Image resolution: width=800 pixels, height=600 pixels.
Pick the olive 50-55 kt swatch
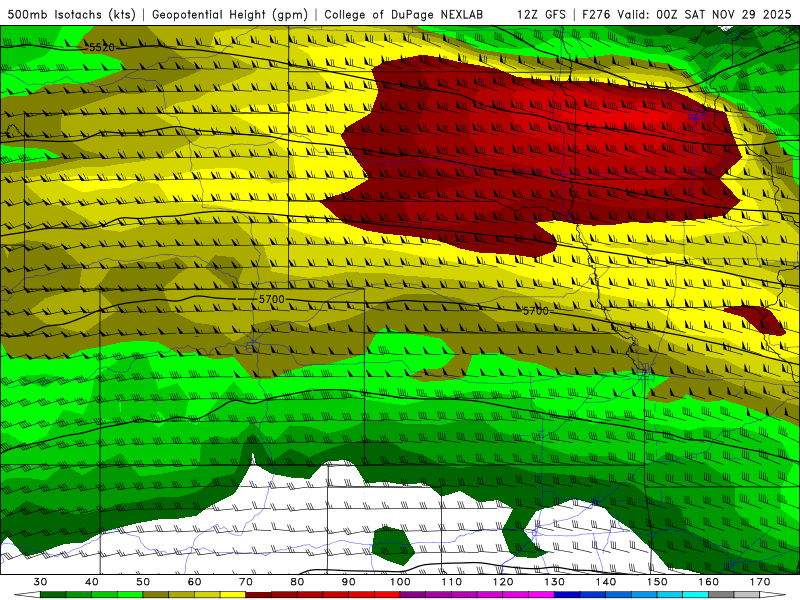coord(156,595)
